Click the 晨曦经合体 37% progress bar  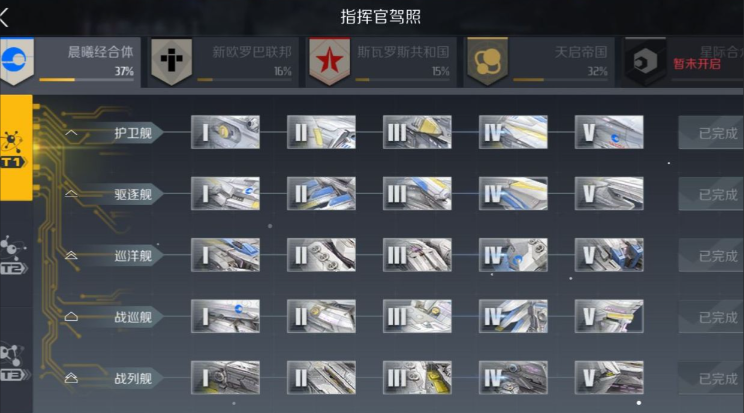86,80
